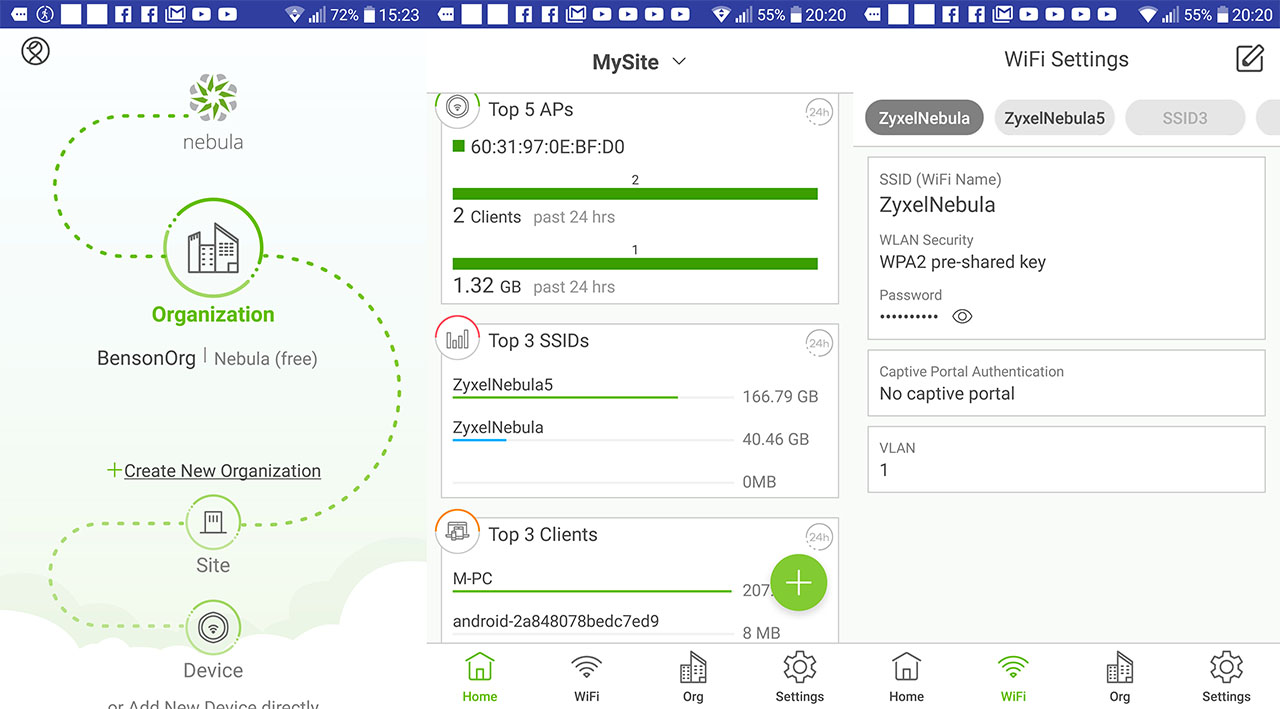Tap the Wi-Fi signal icon in the Organization screen's status bar

click(x=294, y=15)
